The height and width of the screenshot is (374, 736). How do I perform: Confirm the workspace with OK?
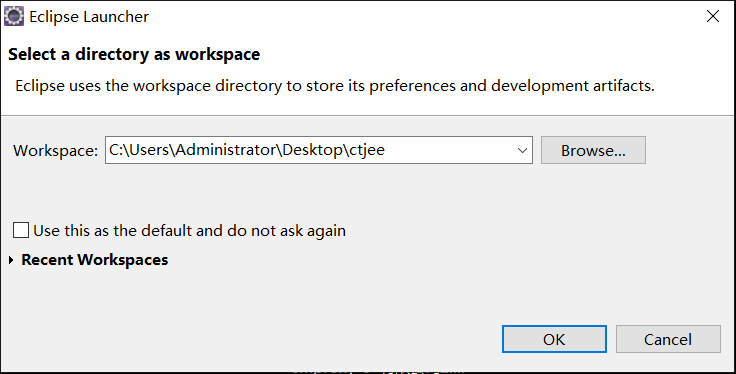554,339
